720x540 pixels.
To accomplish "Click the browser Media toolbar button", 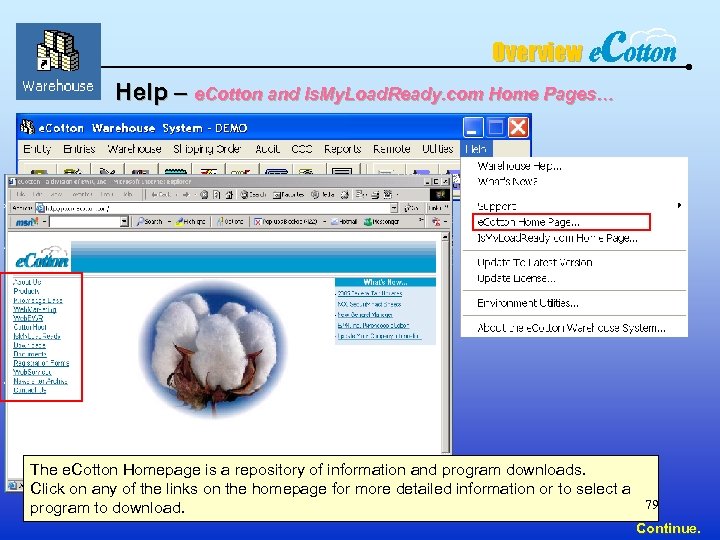I will click(x=322, y=195).
